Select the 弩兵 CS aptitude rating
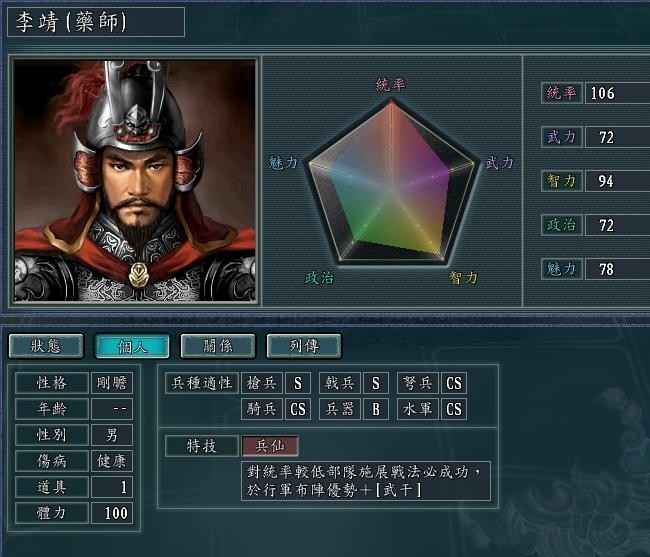 pyautogui.click(x=454, y=383)
